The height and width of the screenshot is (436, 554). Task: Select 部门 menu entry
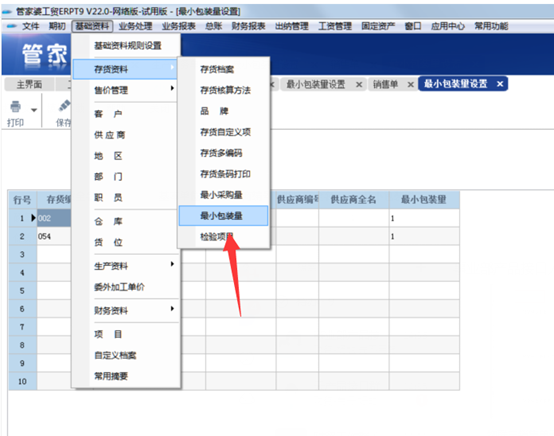[x=126, y=177]
